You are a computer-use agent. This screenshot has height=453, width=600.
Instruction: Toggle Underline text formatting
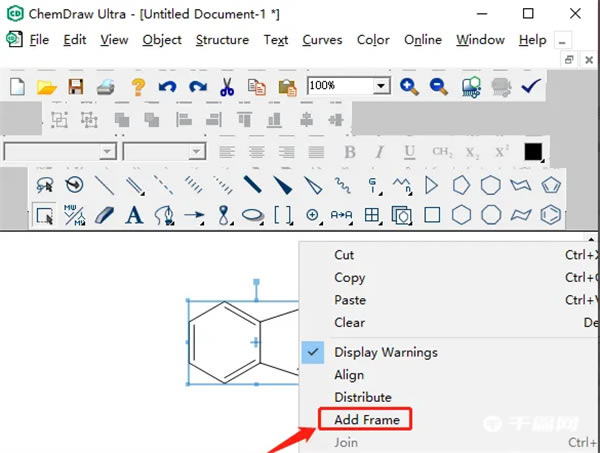(x=409, y=152)
